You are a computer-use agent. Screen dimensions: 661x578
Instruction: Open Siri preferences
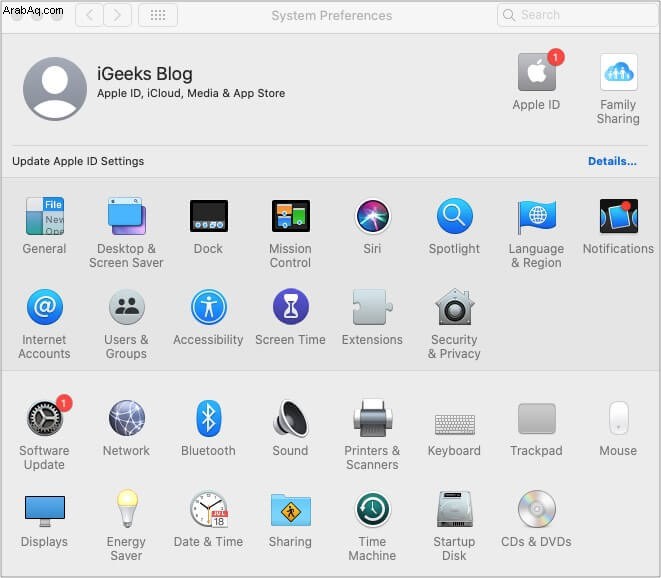tap(372, 216)
